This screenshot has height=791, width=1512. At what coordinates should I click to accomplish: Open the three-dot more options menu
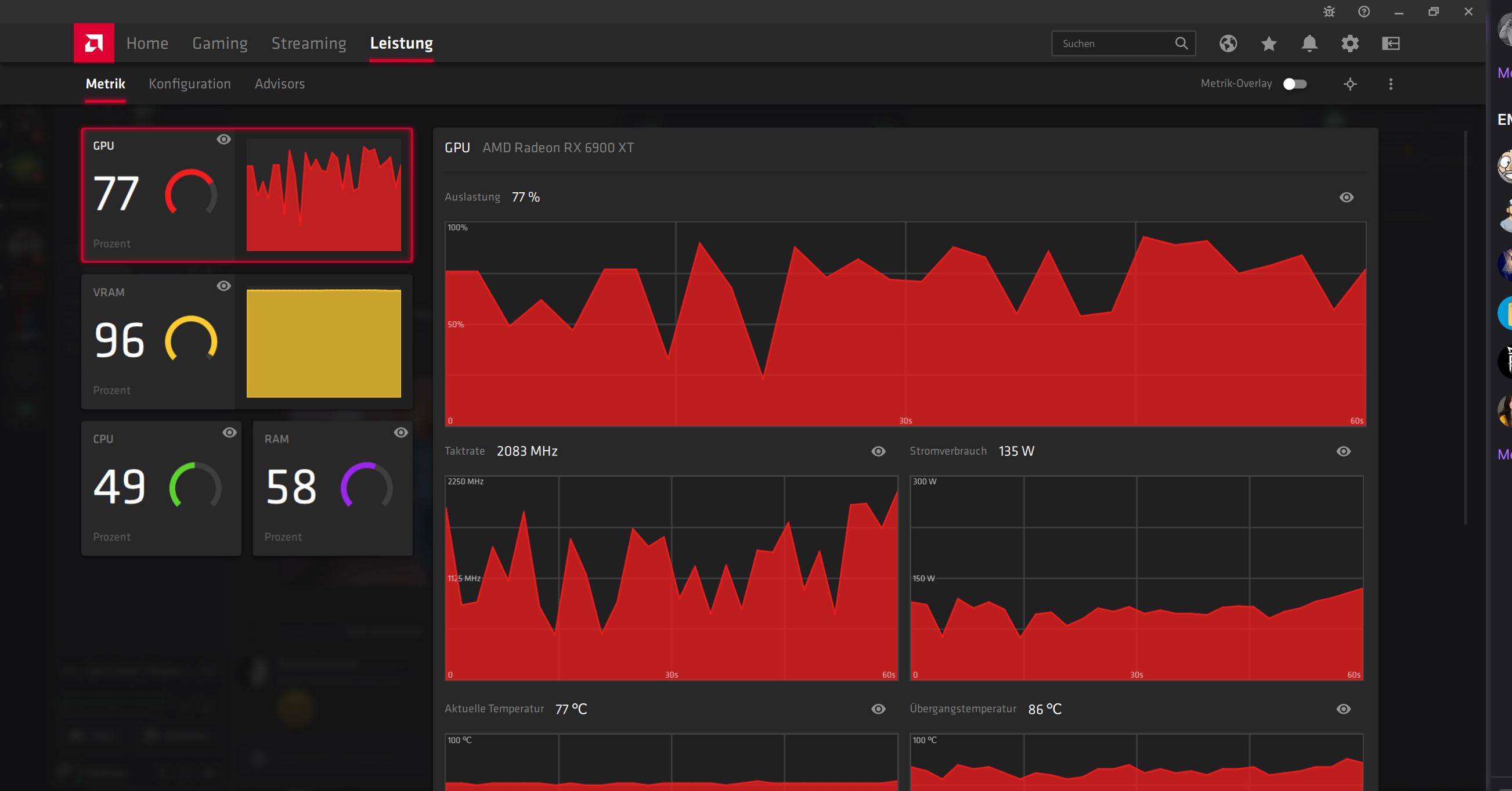pyautogui.click(x=1391, y=84)
